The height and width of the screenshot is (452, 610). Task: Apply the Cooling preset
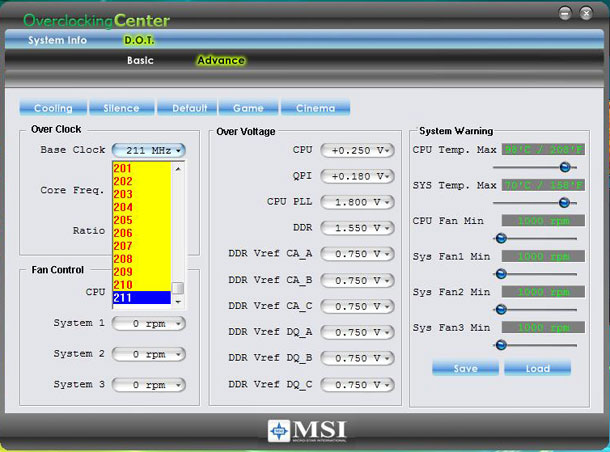pos(53,108)
